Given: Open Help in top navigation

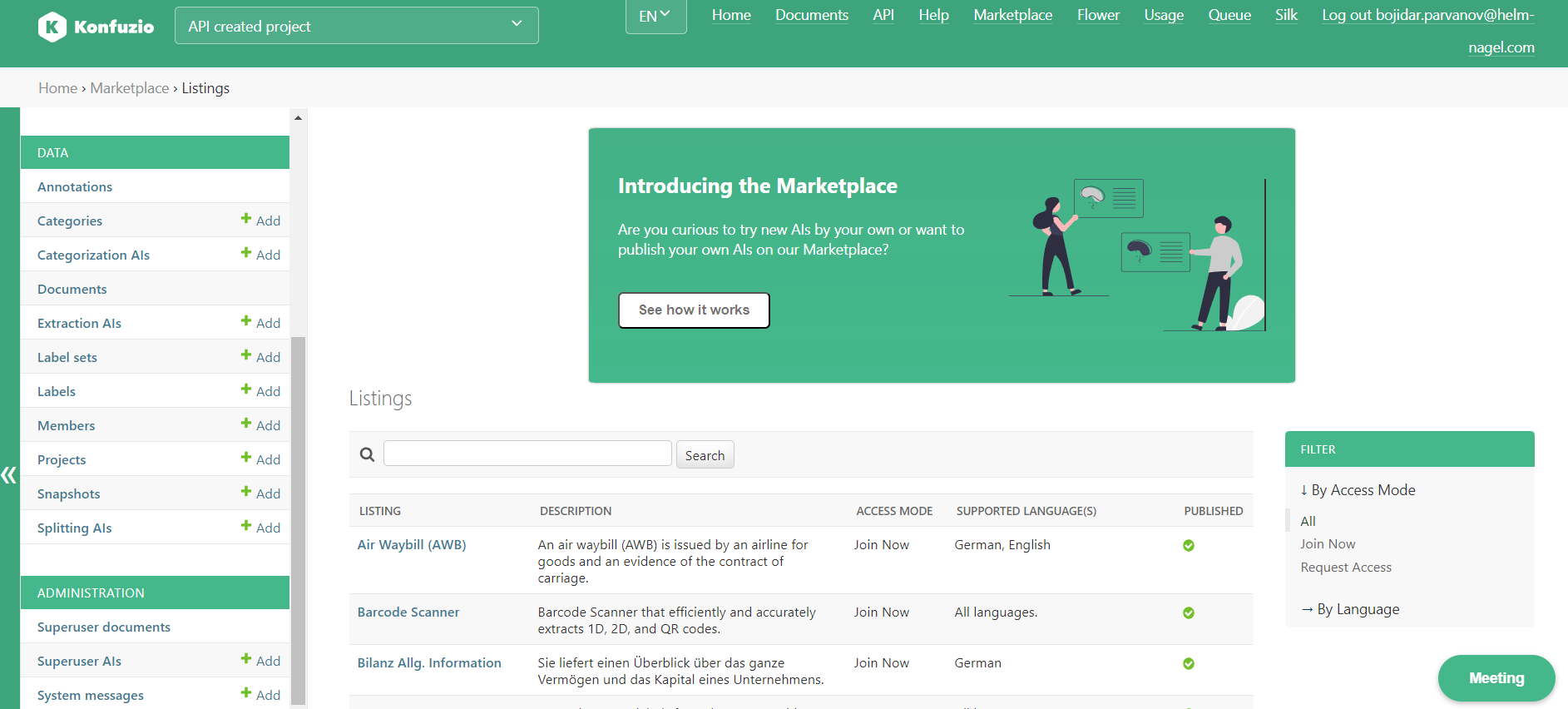Looking at the screenshot, I should [x=933, y=15].
